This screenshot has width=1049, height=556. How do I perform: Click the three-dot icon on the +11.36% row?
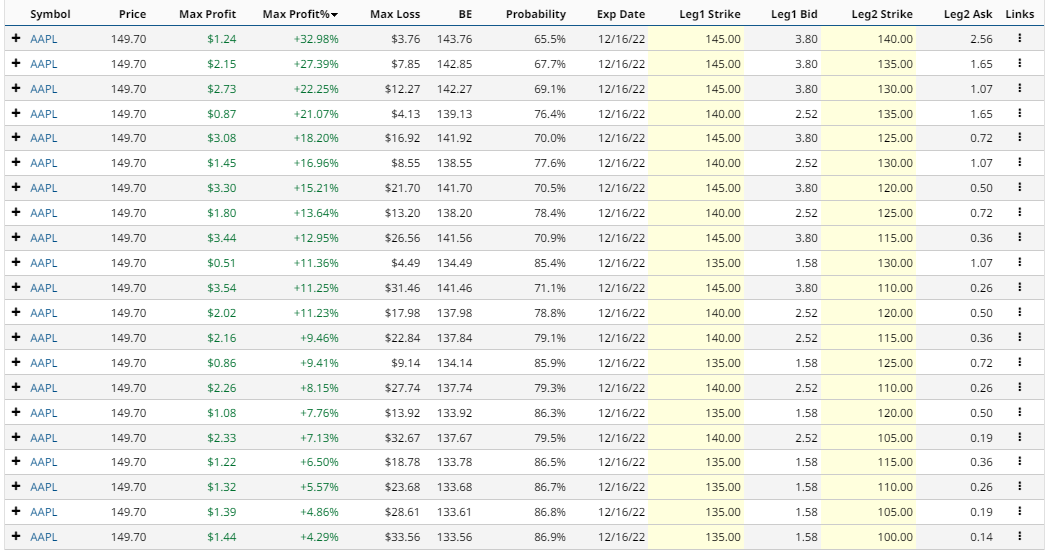[1019, 263]
